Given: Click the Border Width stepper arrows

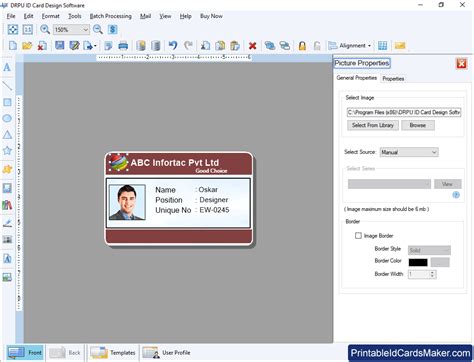Looking at the screenshot, I should click(x=432, y=274).
